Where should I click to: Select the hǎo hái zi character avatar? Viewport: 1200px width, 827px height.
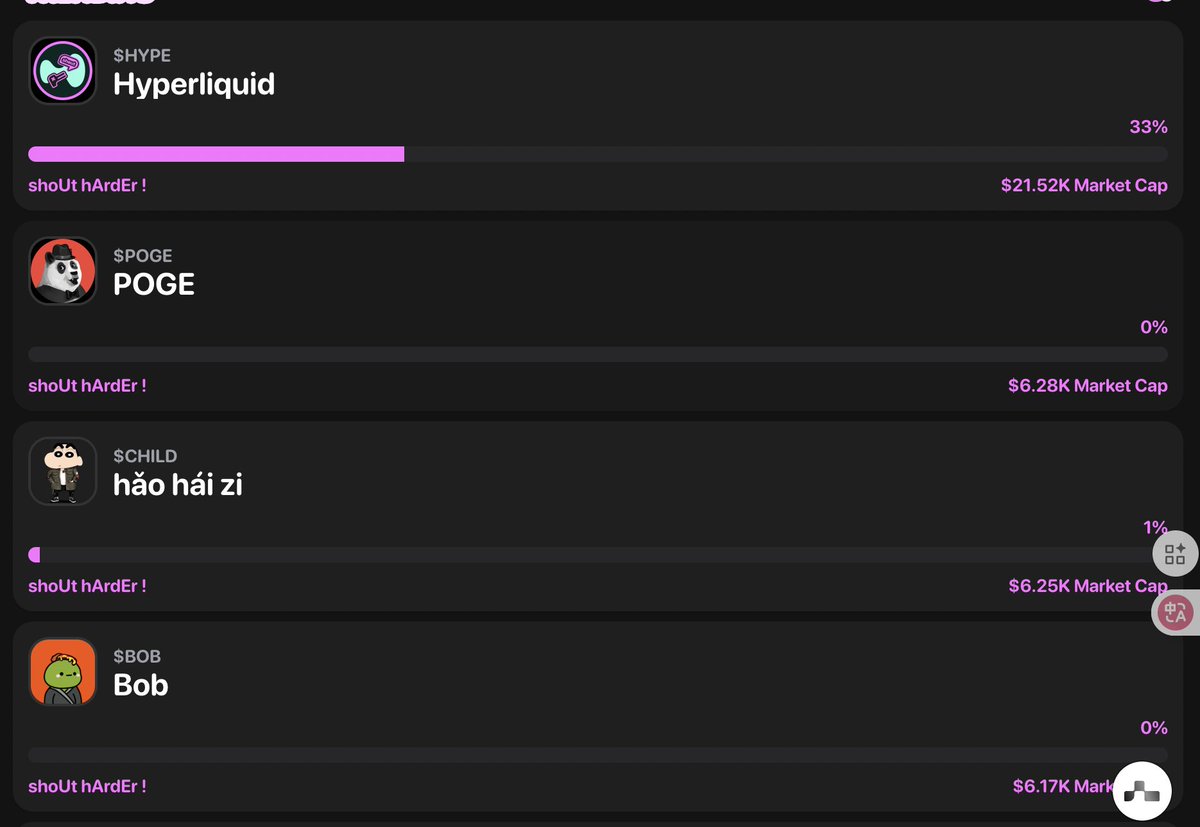click(62, 471)
